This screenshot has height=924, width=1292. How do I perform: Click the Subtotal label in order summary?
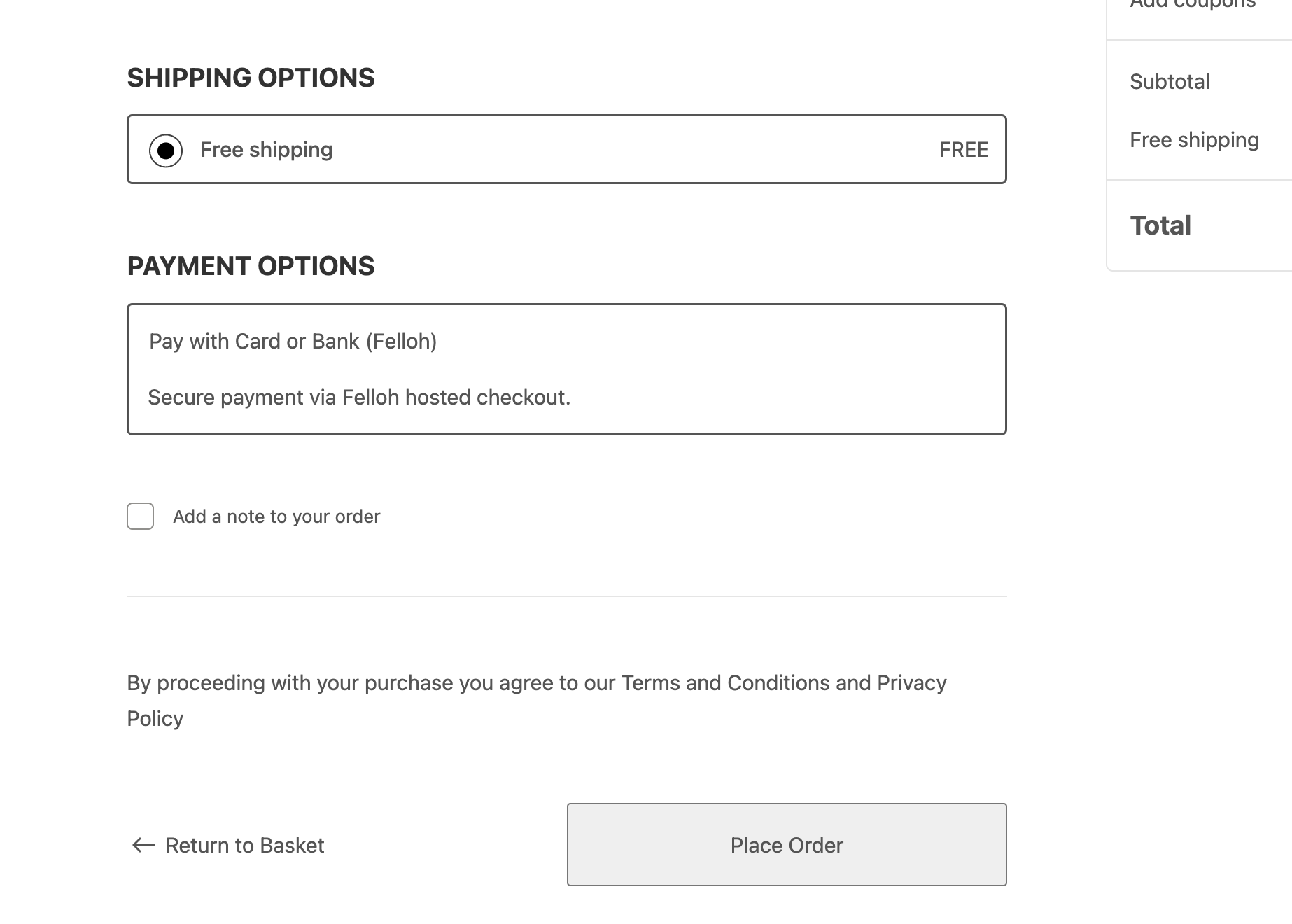pos(1170,82)
